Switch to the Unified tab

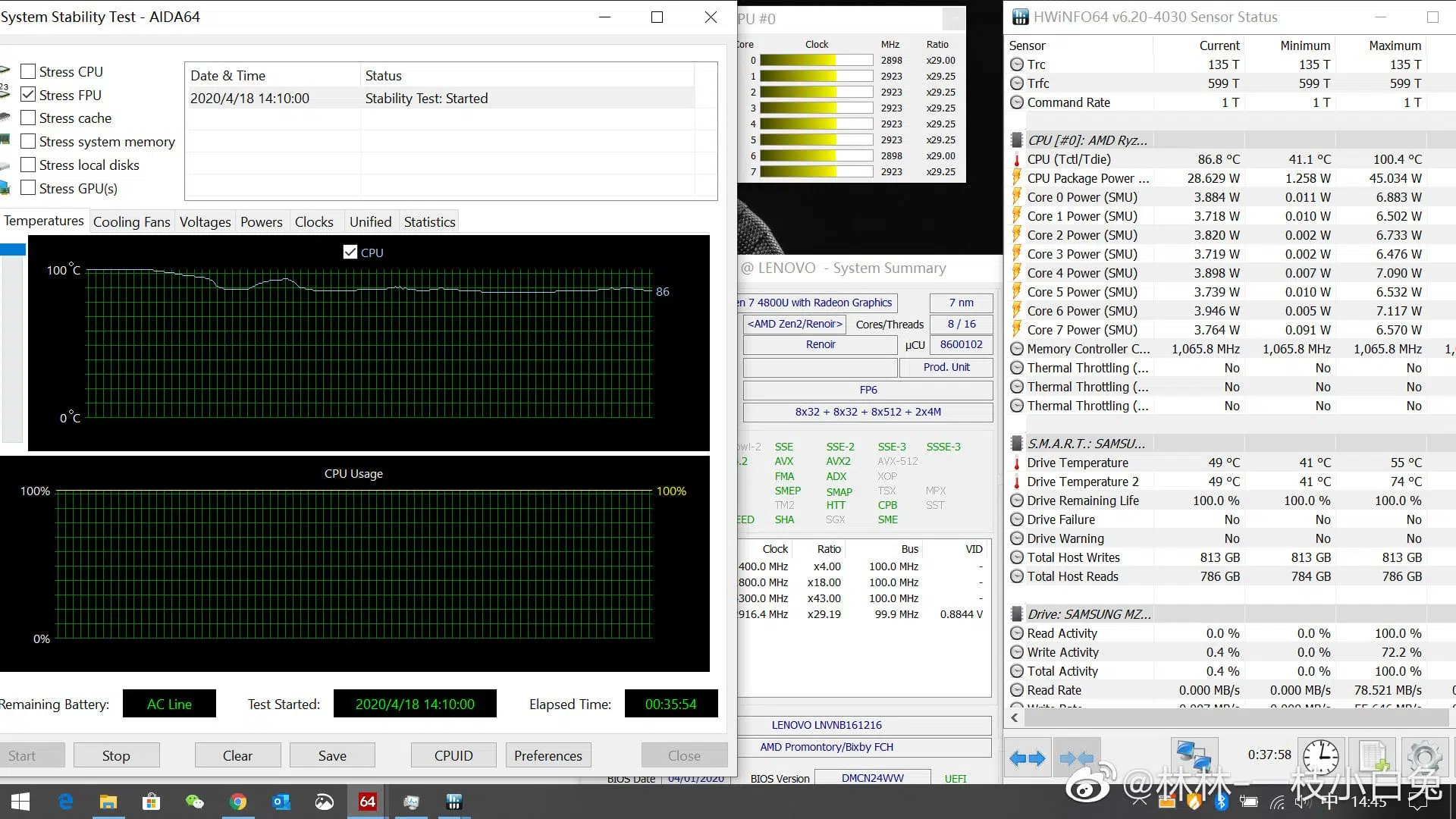370,221
